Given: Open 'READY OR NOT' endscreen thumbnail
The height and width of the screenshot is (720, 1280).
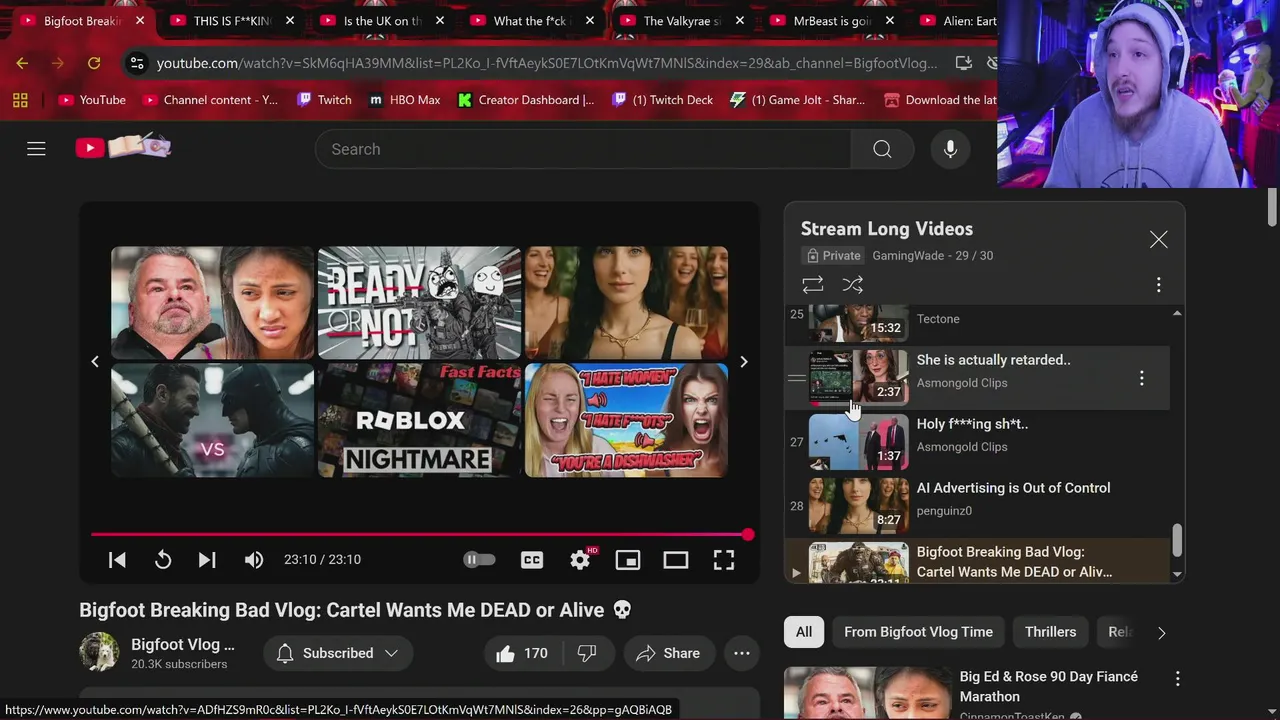Looking at the screenshot, I should [x=419, y=302].
